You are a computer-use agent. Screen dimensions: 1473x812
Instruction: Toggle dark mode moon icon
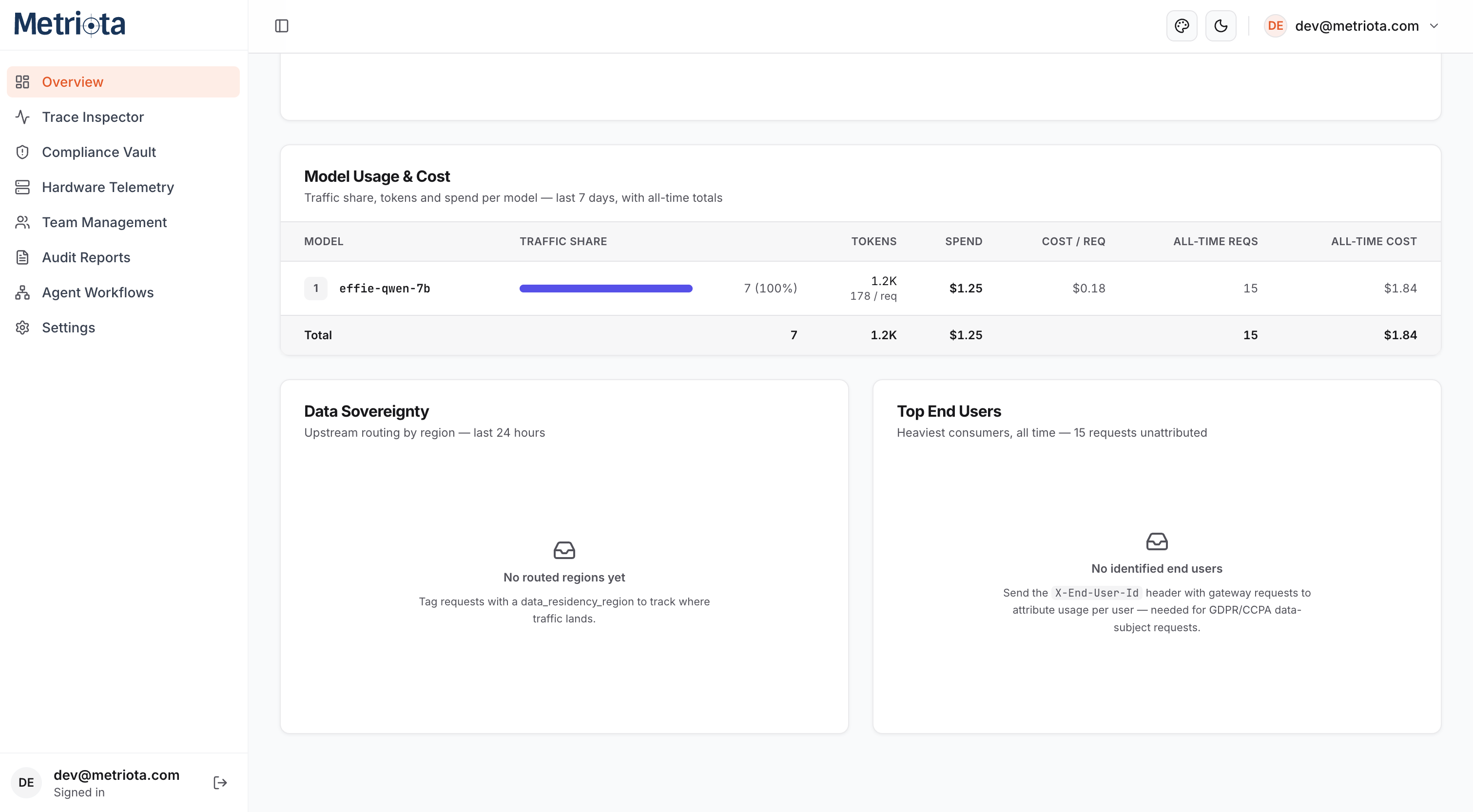1220,26
